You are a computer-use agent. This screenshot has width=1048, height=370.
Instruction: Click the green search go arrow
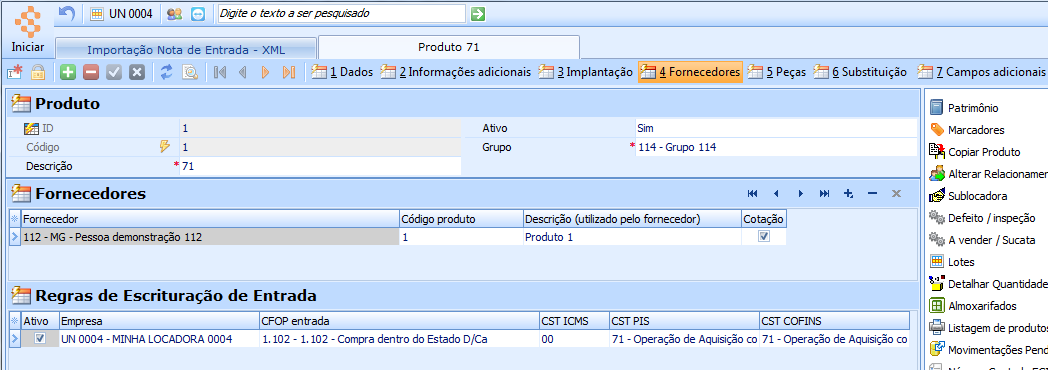[x=478, y=13]
